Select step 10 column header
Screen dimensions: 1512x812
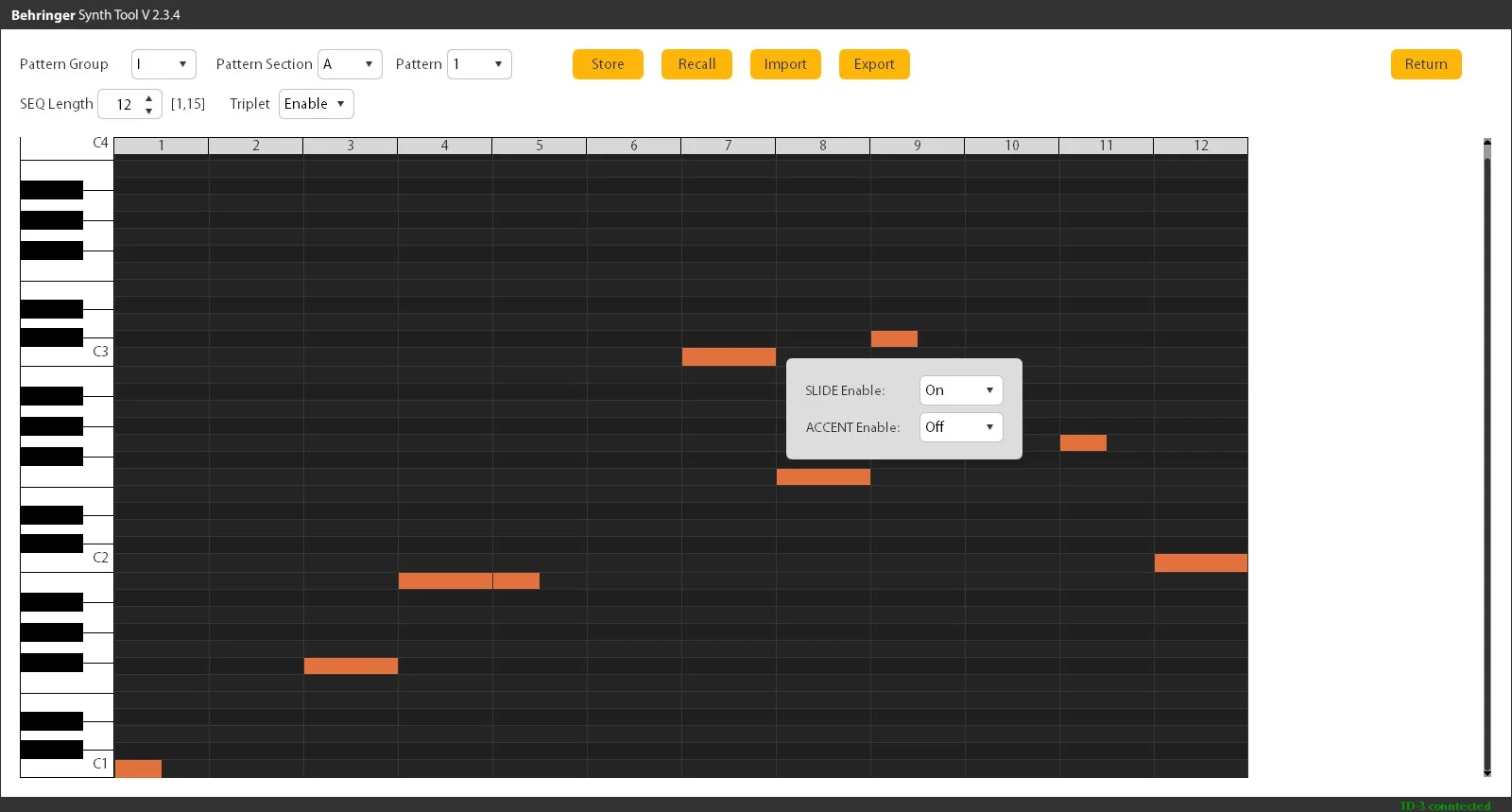[x=1012, y=146]
